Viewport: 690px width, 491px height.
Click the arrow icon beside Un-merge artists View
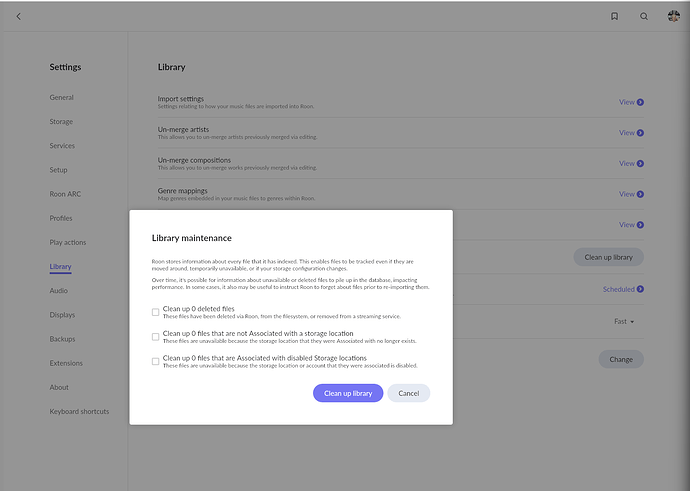640,133
